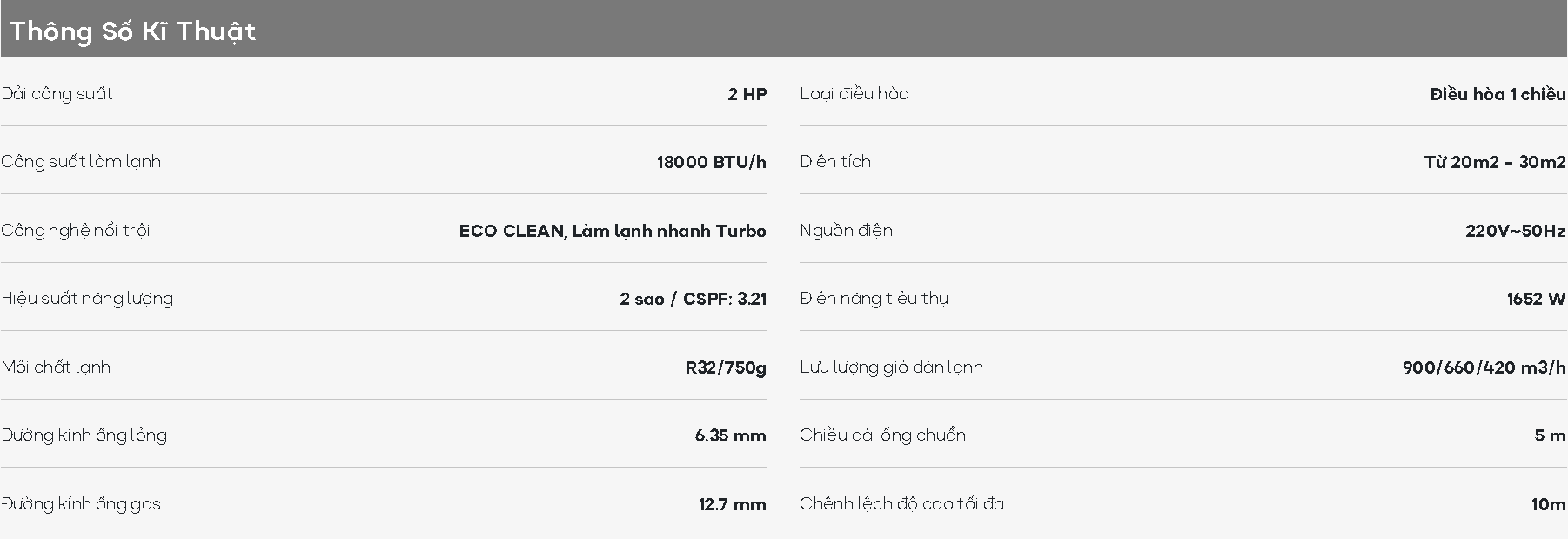Click the 'Từ 20m2 - 30m2' area value
The image size is (1568, 539).
coord(1494,162)
